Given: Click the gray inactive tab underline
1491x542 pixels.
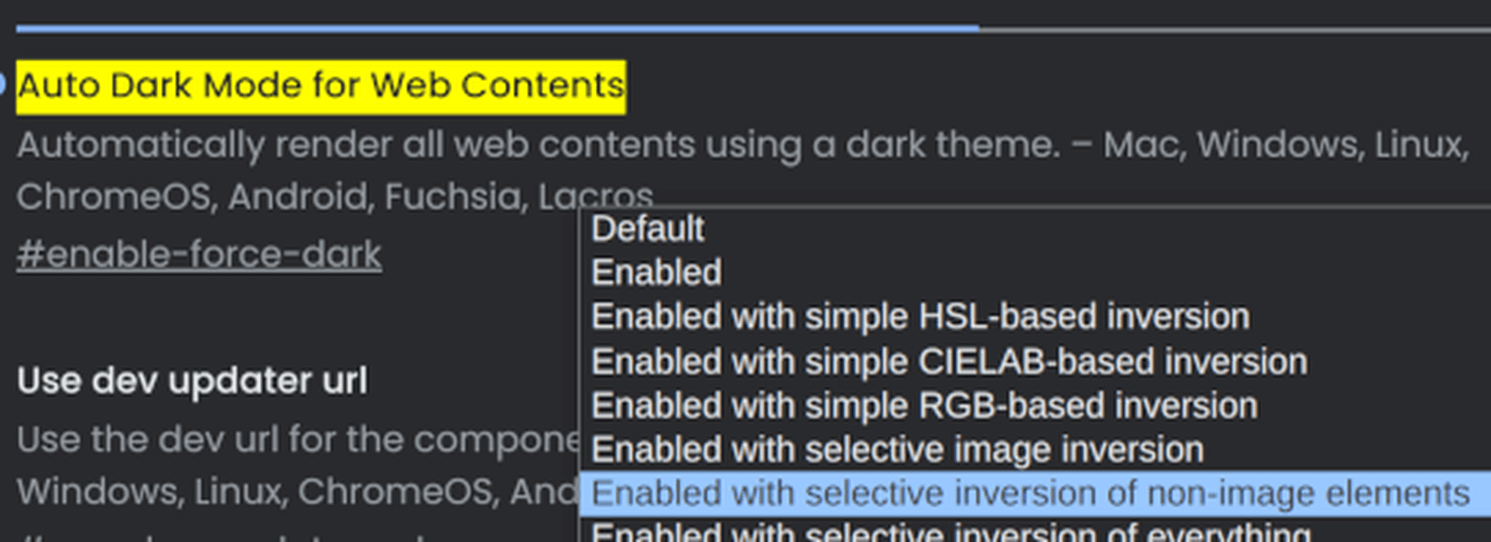Looking at the screenshot, I should pos(1235,29).
